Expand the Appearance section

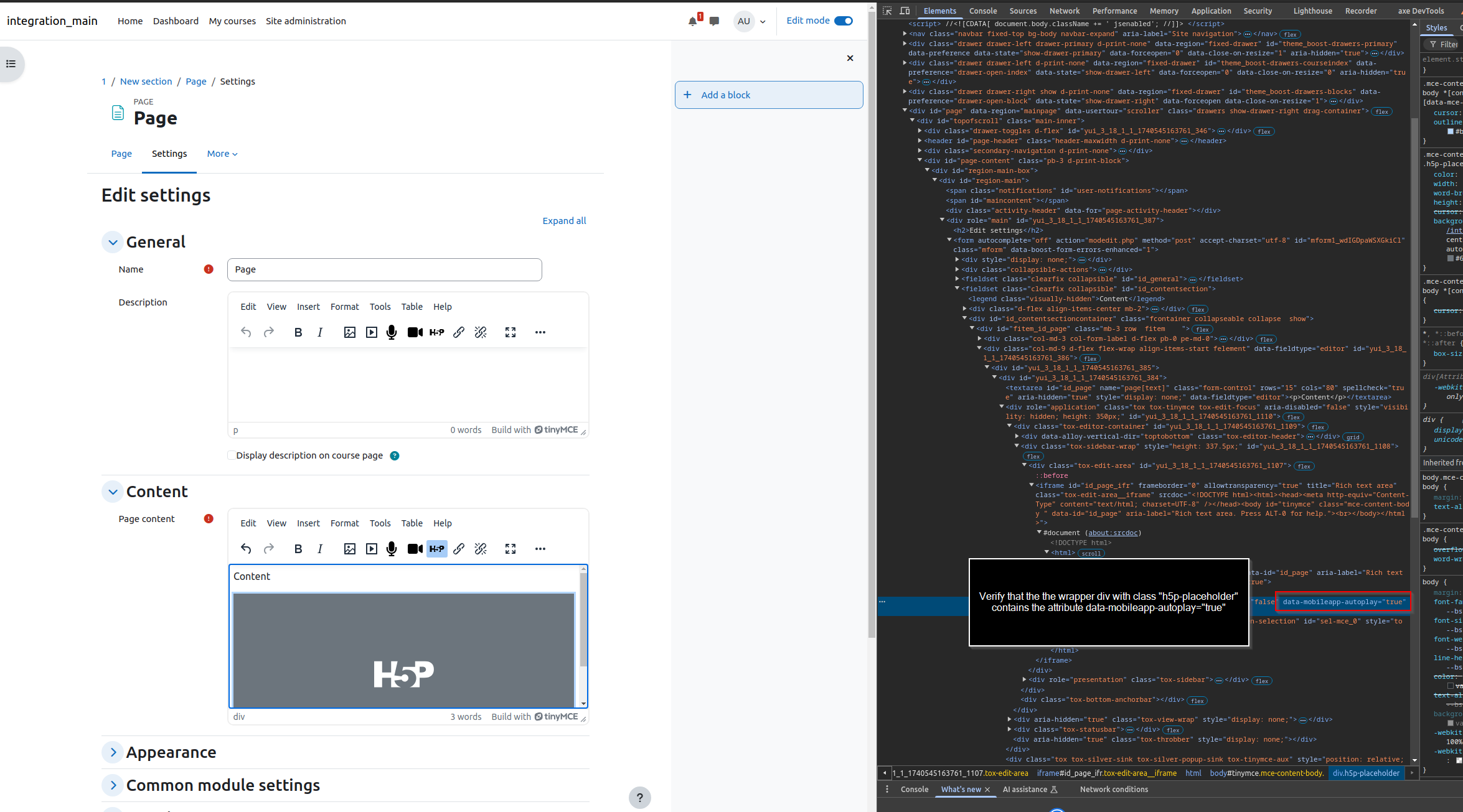point(113,752)
